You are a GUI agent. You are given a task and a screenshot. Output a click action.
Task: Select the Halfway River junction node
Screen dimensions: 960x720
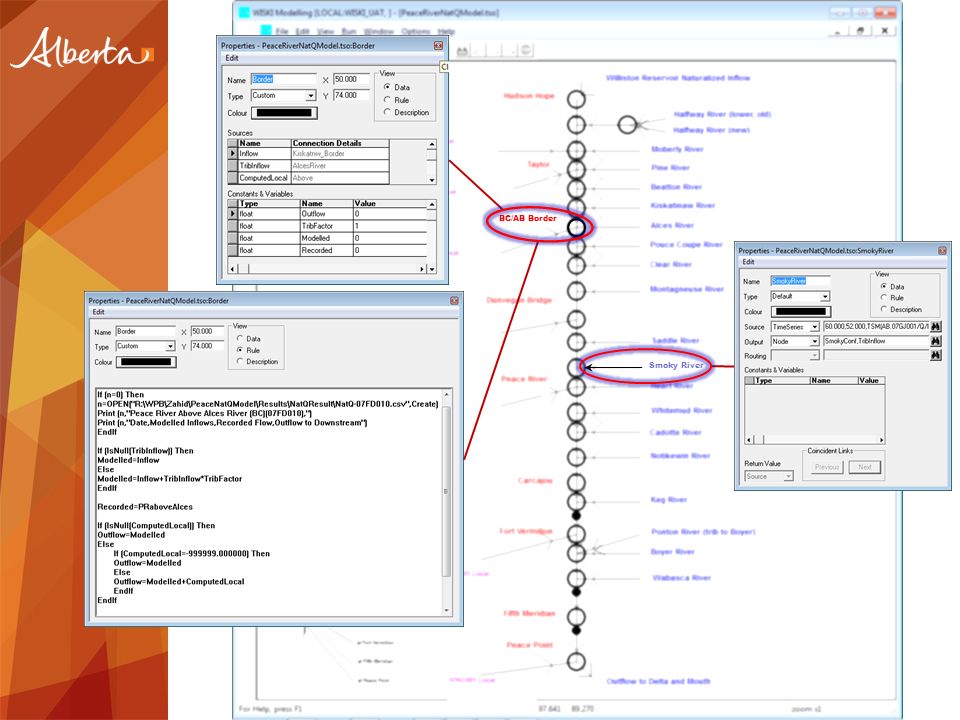(x=627, y=125)
